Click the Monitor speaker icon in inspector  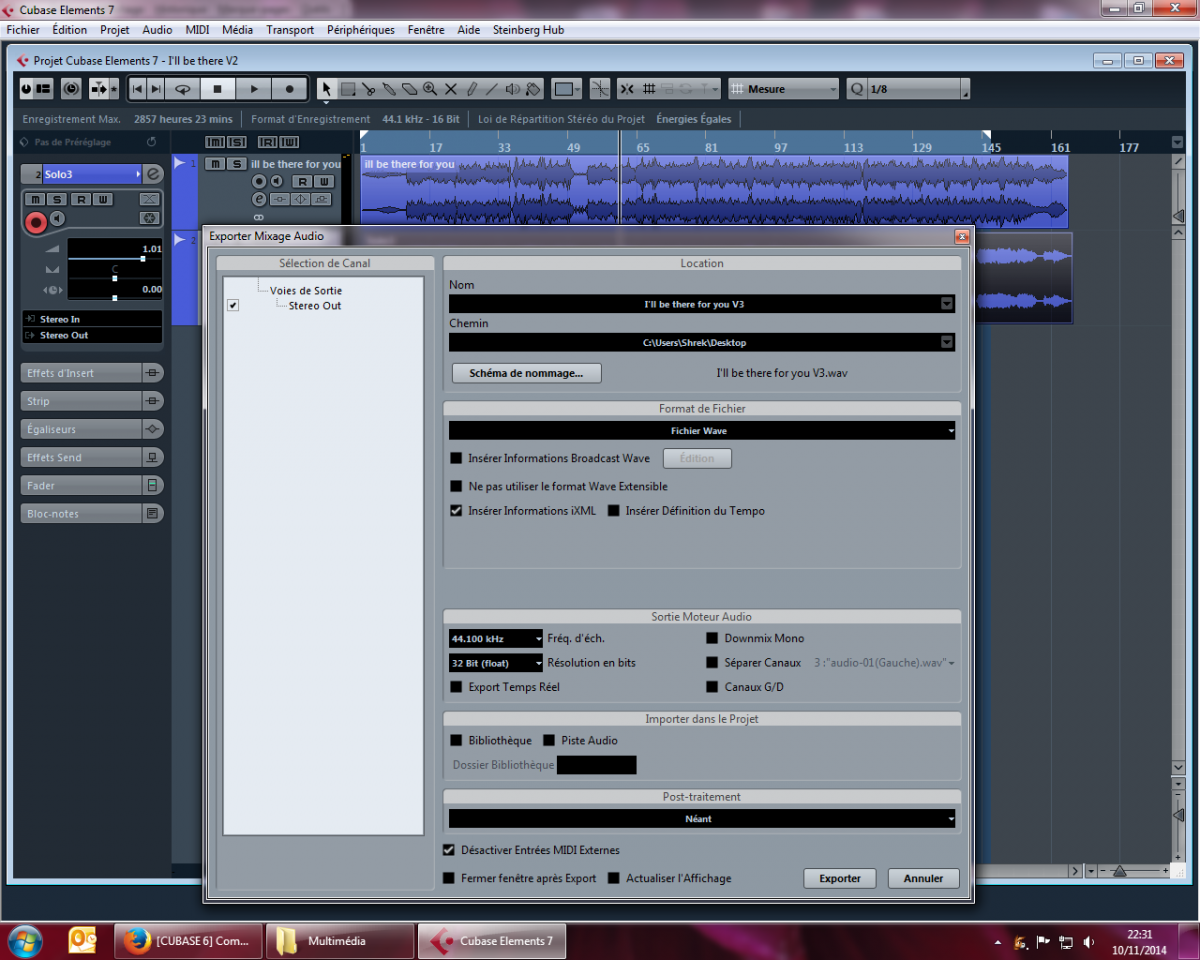coord(57,218)
